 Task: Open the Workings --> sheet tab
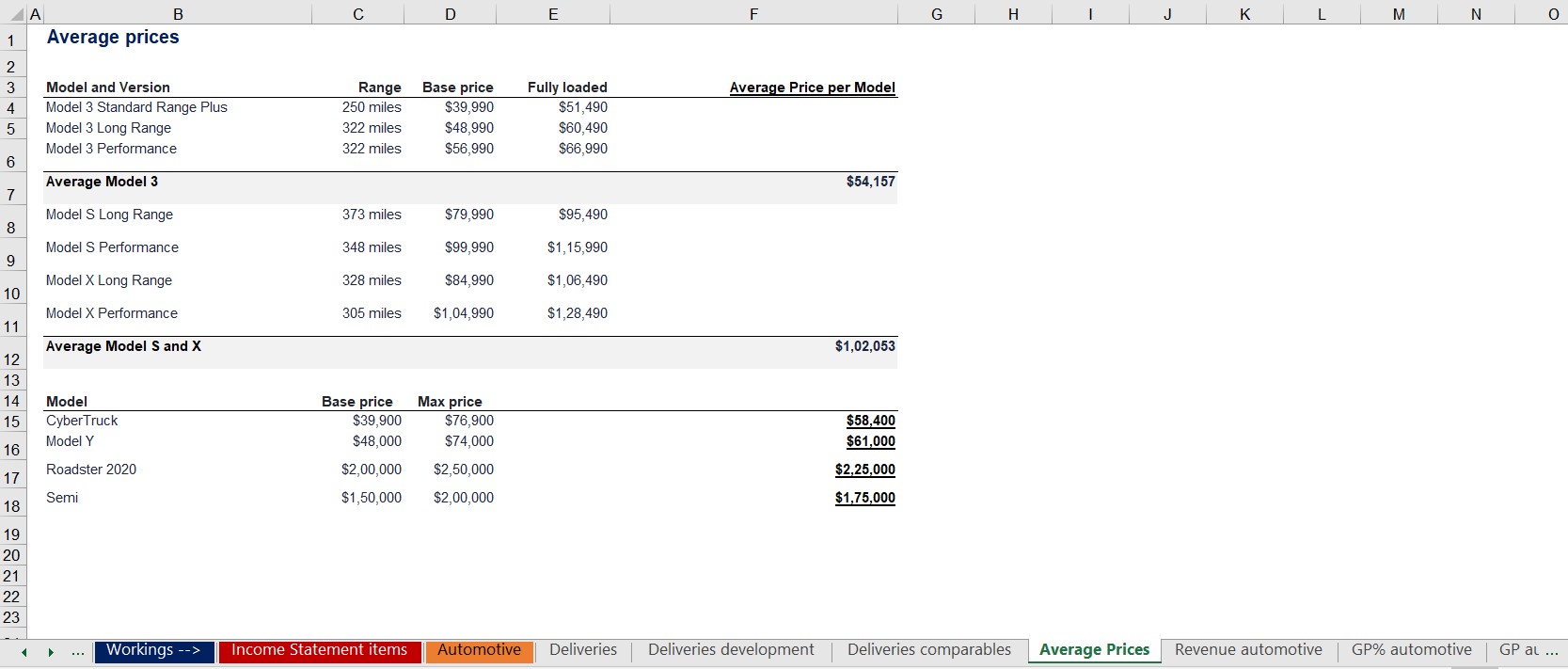click(153, 650)
